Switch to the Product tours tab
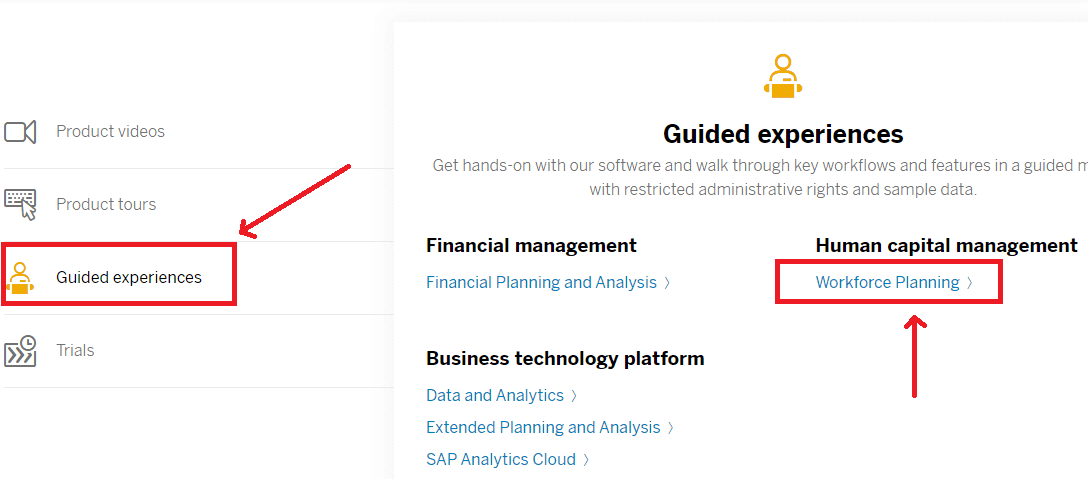 106,205
